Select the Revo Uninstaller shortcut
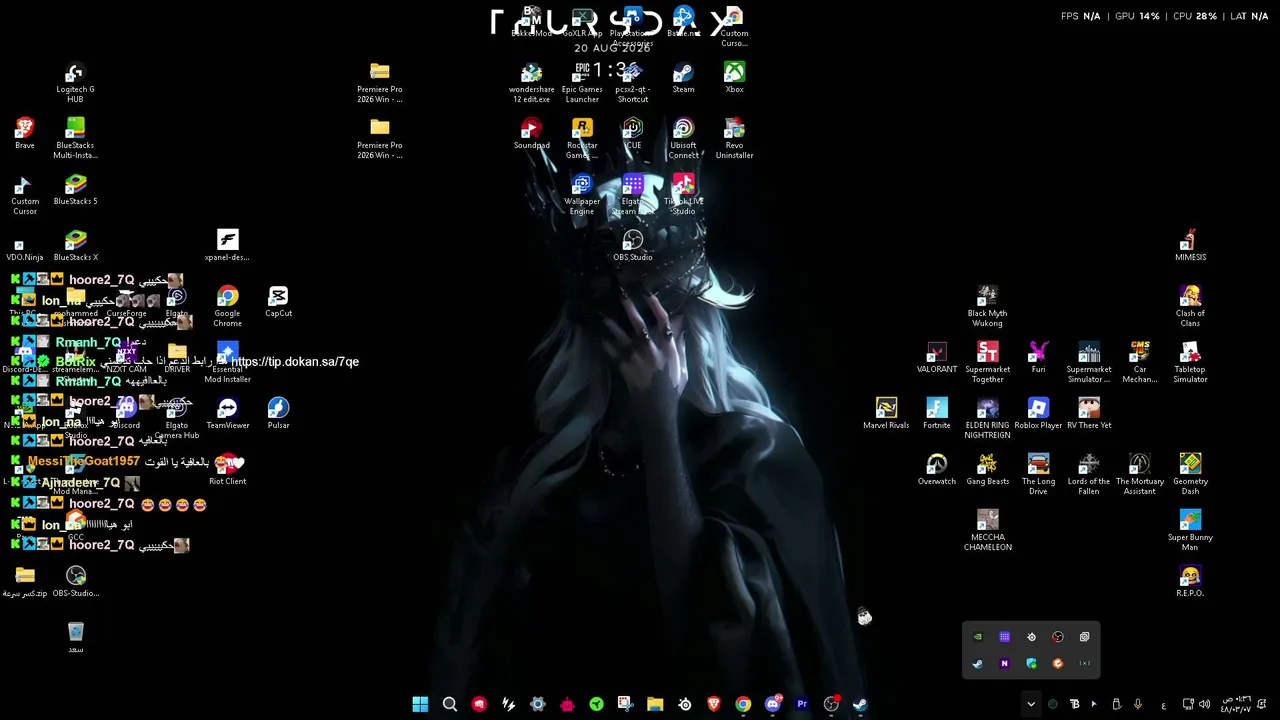 [734, 138]
